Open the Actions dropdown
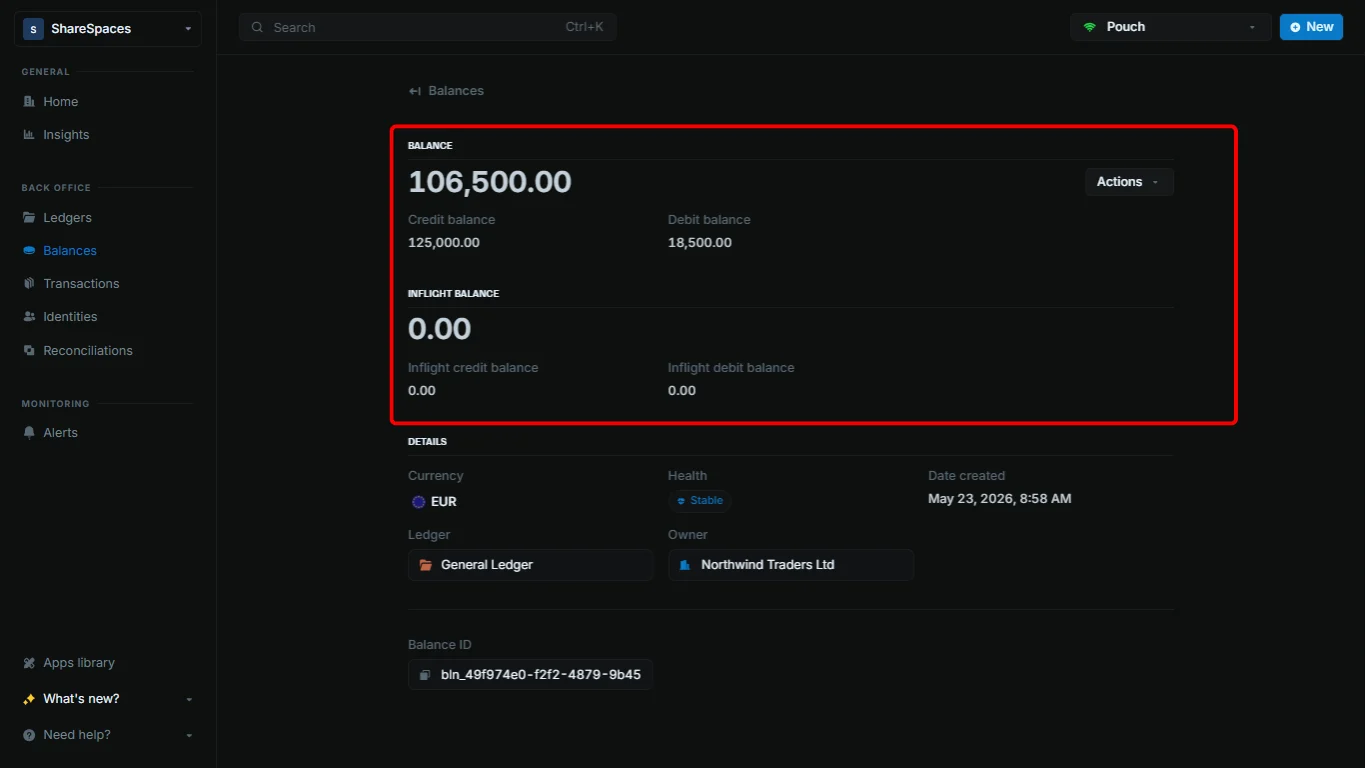Viewport: 1366px width, 768px height. pyautogui.click(x=1129, y=181)
